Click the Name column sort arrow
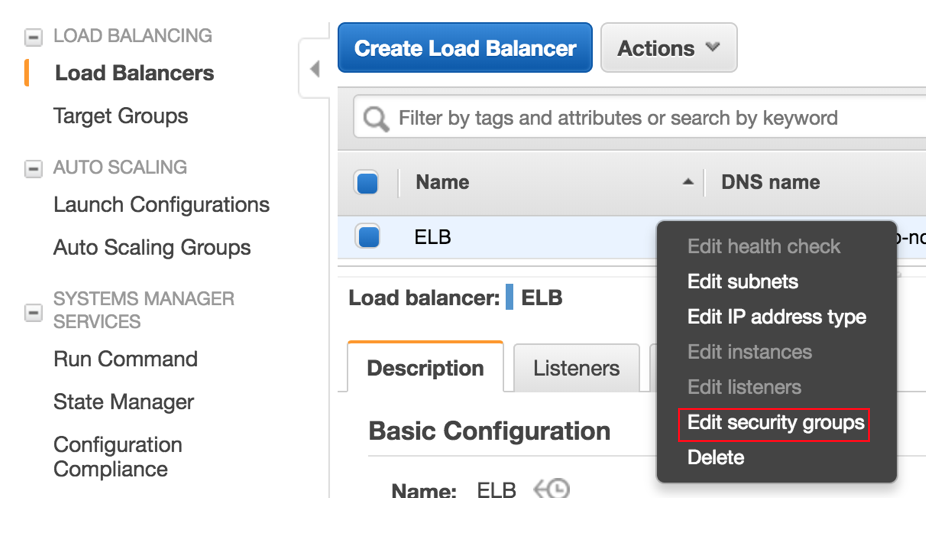This screenshot has width=938, height=538. [687, 182]
